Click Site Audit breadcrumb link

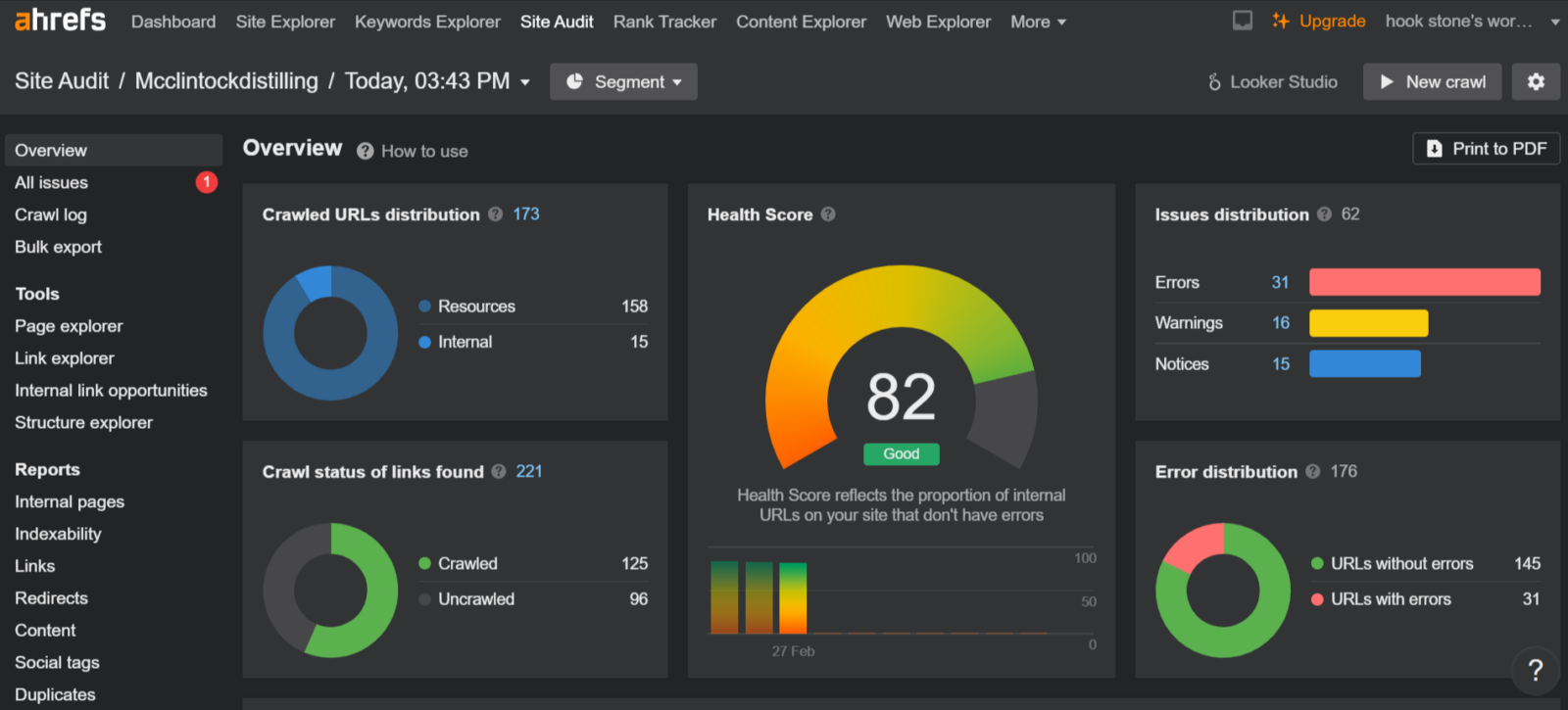coord(62,81)
